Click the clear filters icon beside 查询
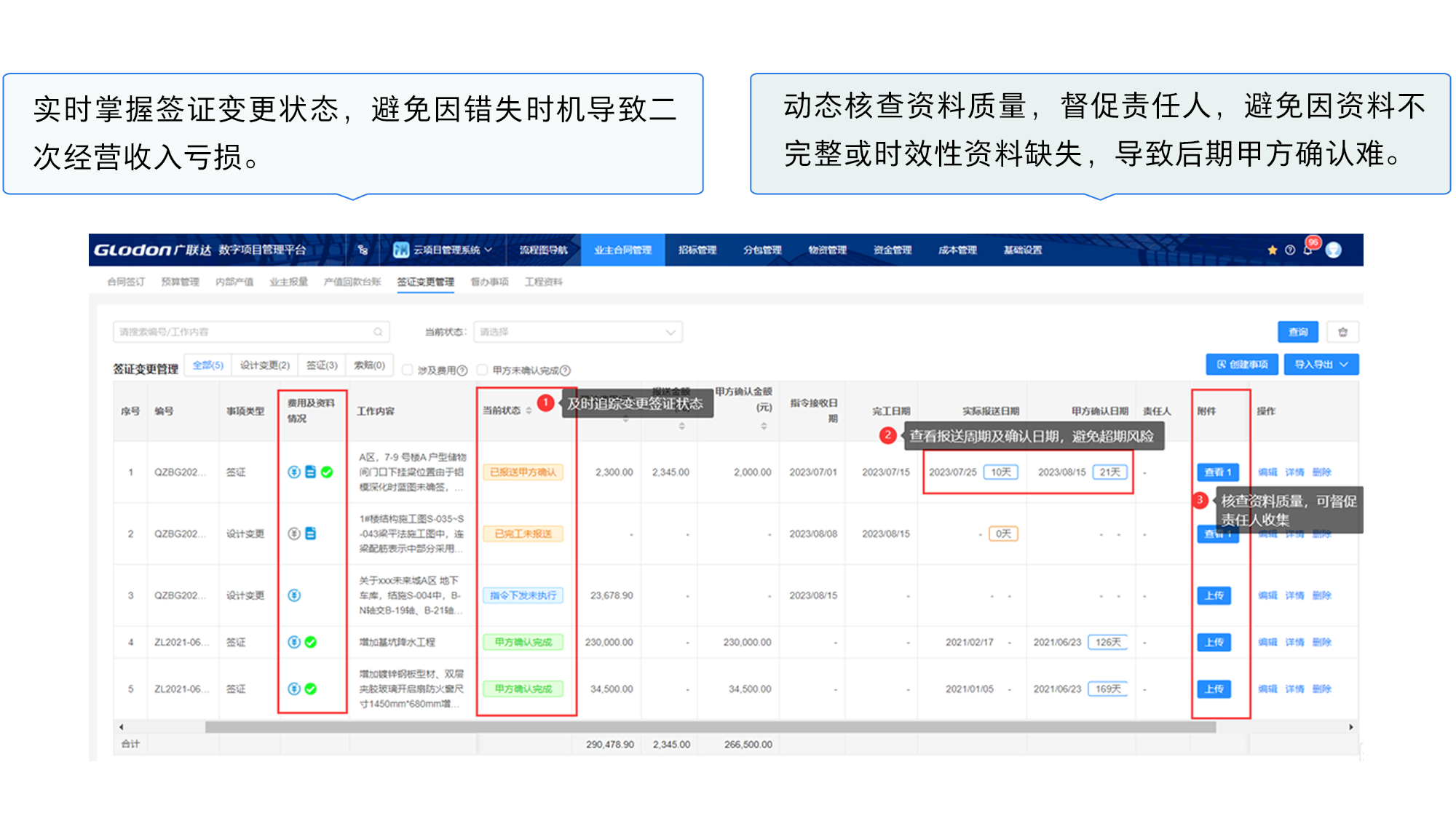This screenshot has height=837, width=1456. pyautogui.click(x=1342, y=332)
